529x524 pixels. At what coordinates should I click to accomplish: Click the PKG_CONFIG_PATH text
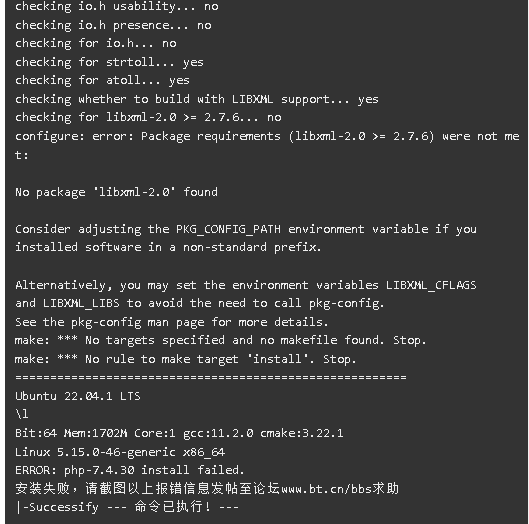point(228,229)
